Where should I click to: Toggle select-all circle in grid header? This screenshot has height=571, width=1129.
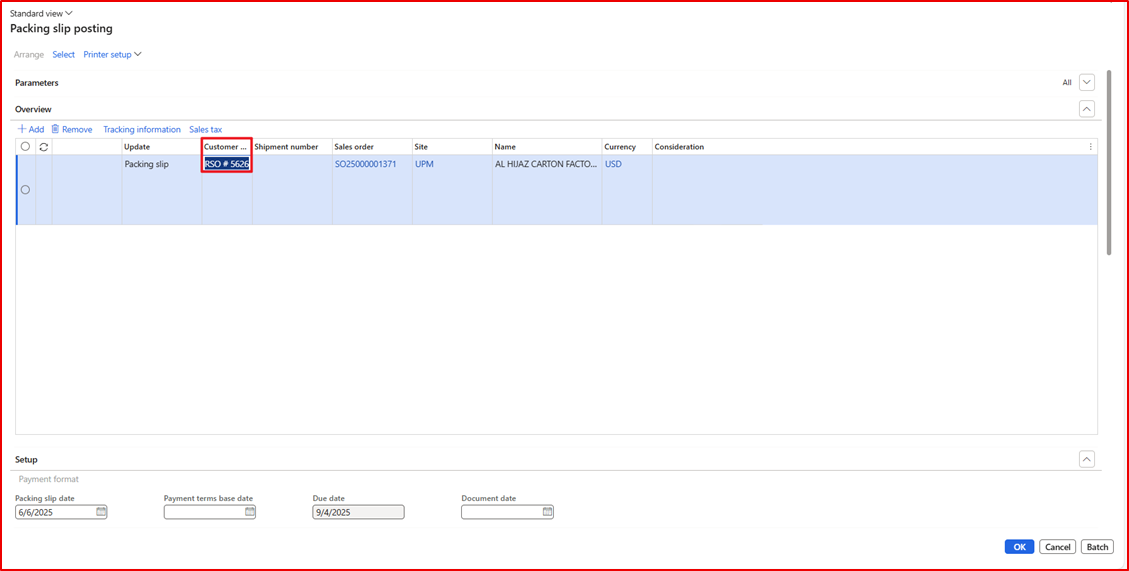pos(26,147)
